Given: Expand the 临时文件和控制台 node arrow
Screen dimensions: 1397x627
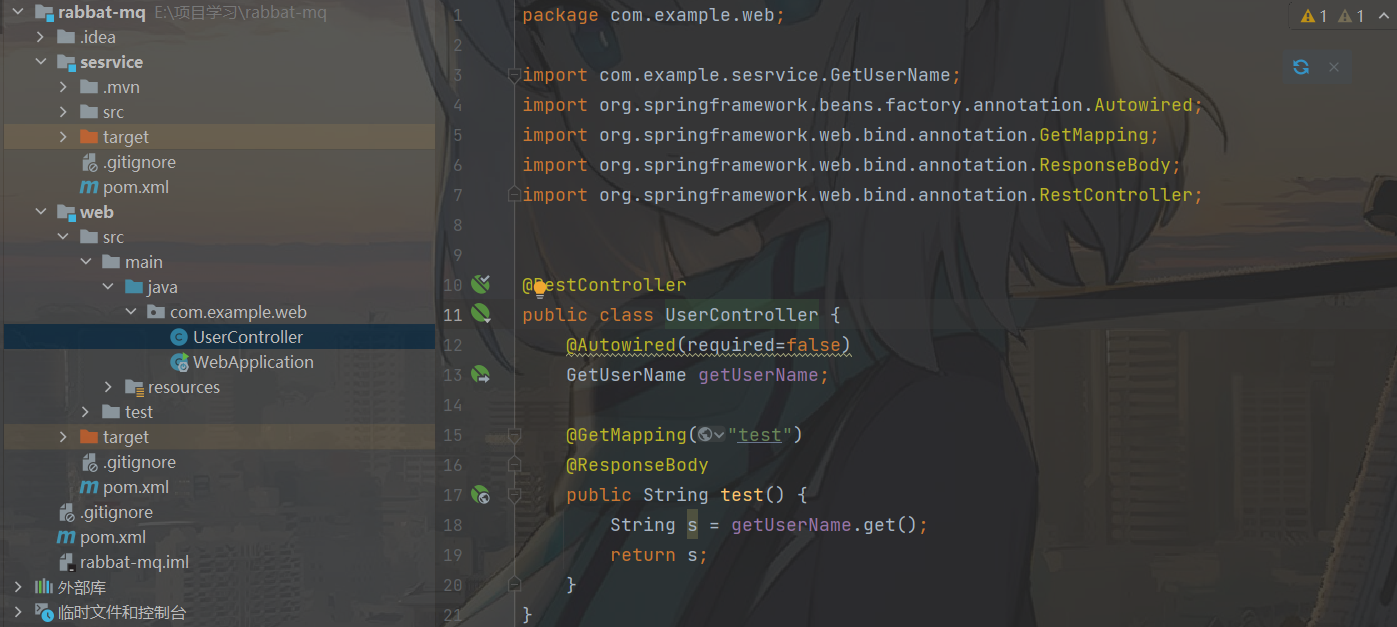Looking at the screenshot, I should [19, 612].
